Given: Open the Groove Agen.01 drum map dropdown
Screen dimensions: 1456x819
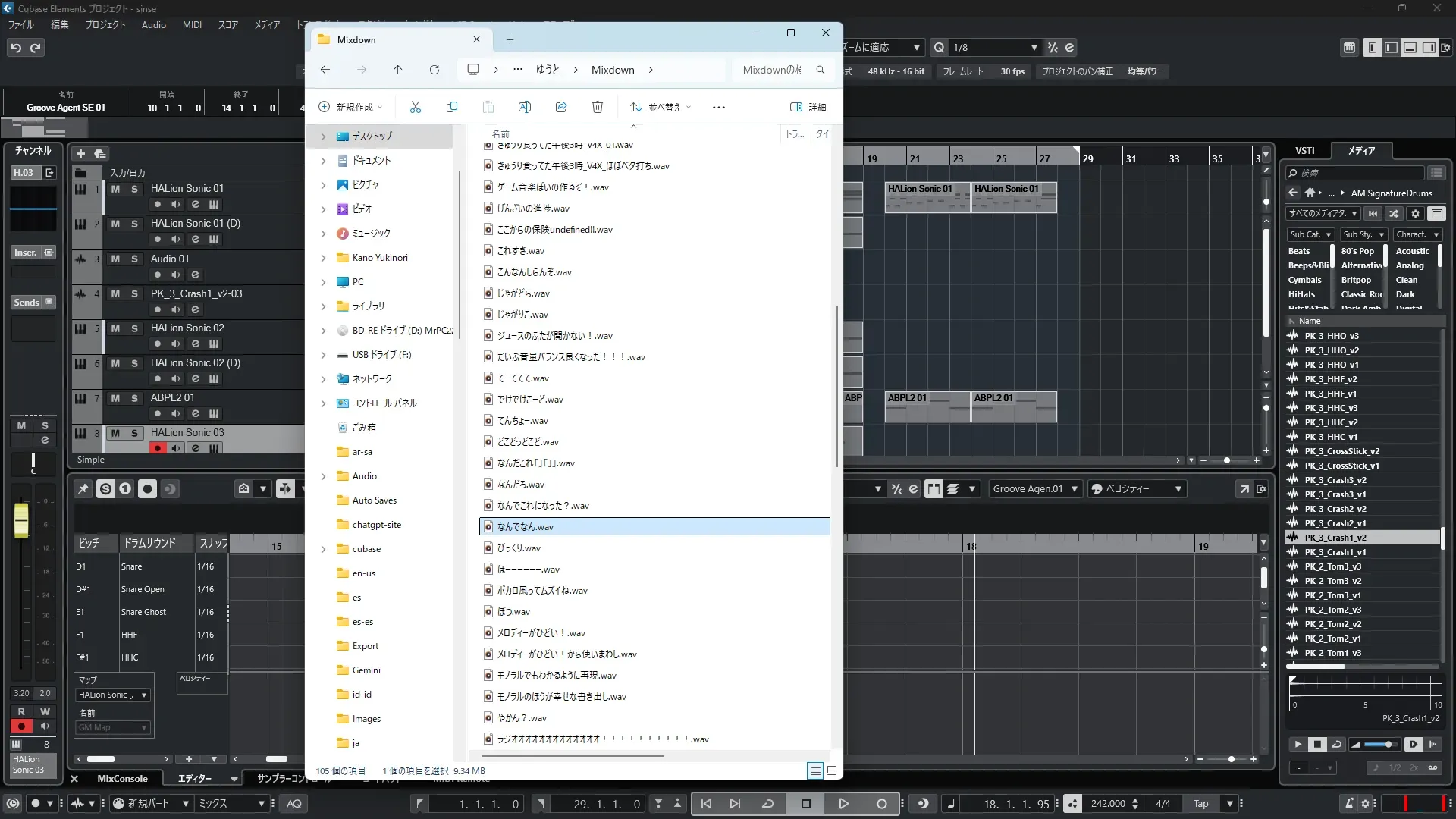Looking at the screenshot, I should click(x=1074, y=489).
